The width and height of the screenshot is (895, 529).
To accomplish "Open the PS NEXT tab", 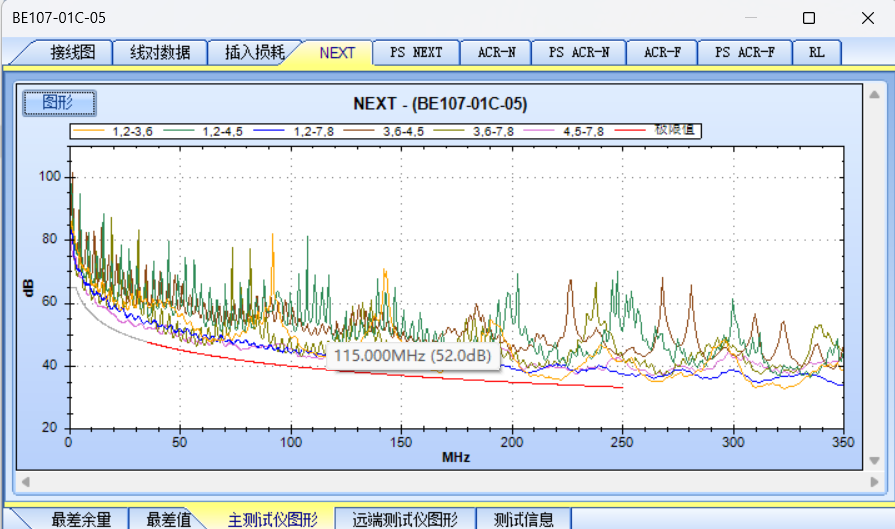I will coord(416,52).
